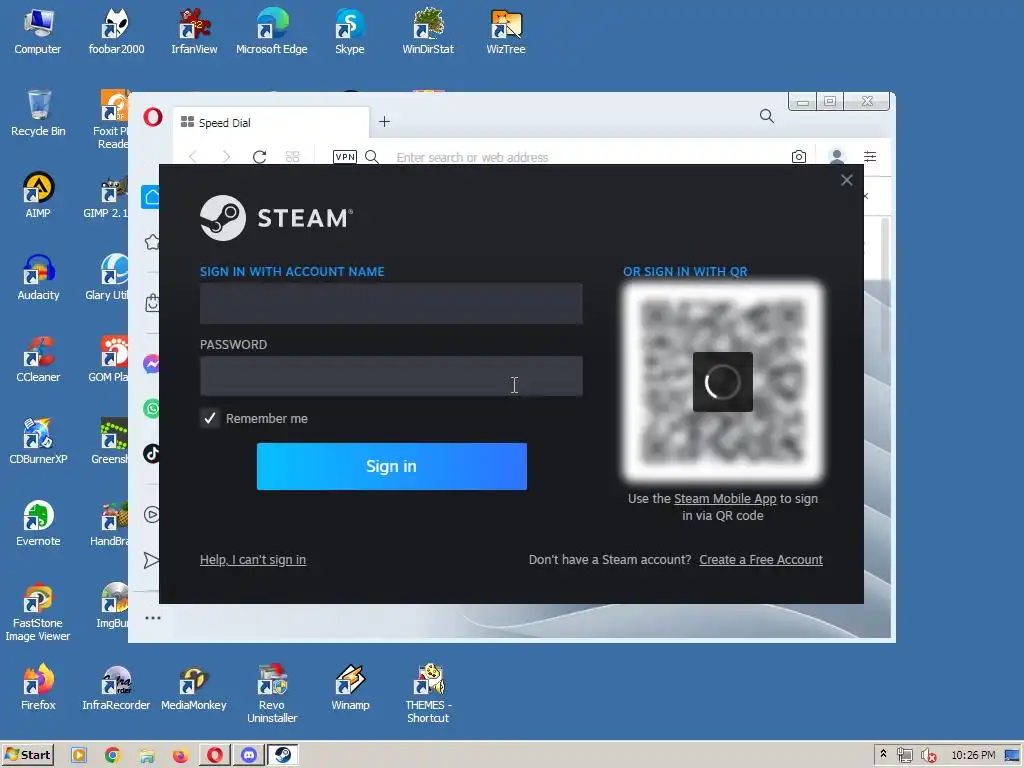
Task: Select the WizTree desktop shortcut
Action: 505,31
